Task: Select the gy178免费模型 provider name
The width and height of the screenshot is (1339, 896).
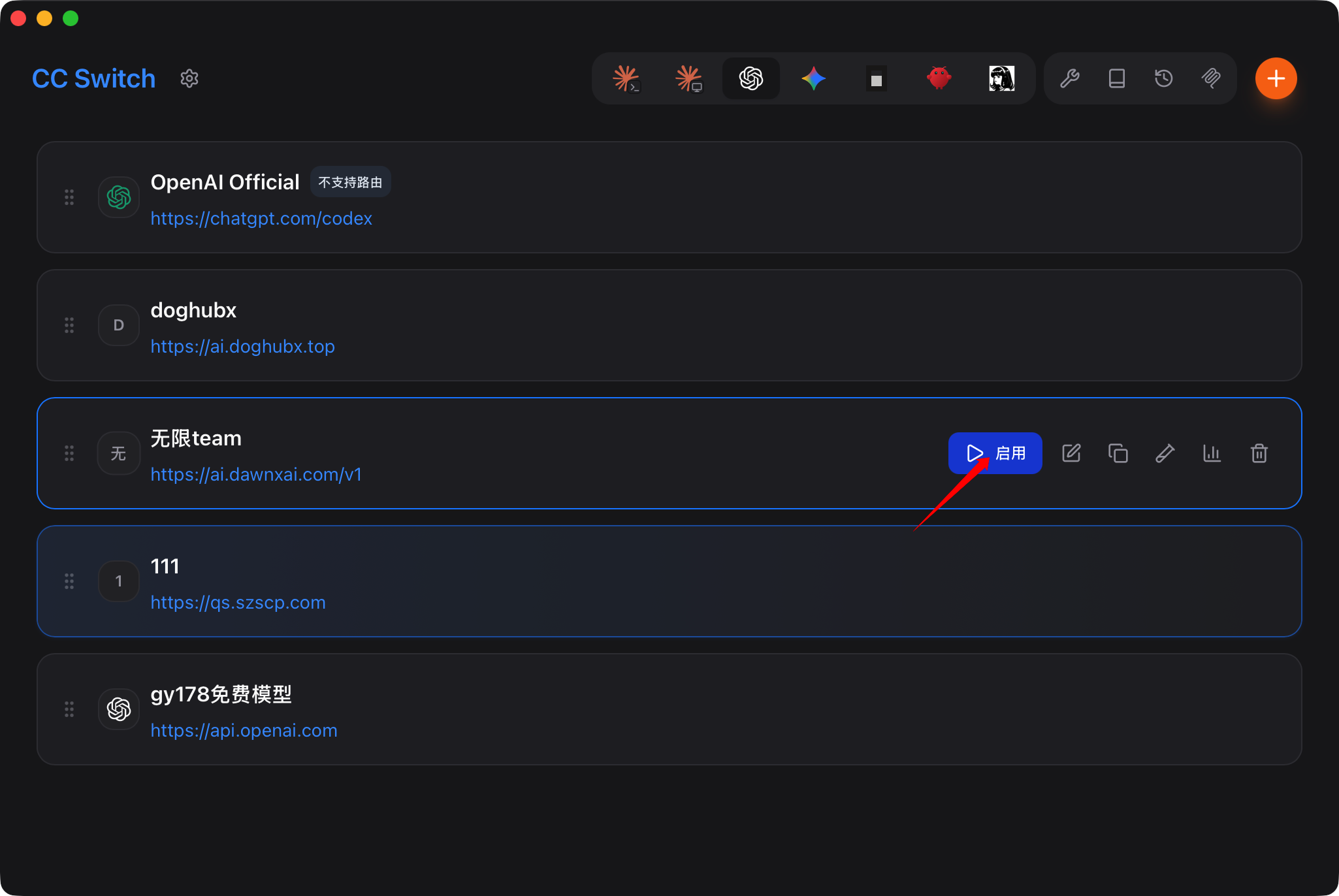Action: [221, 694]
